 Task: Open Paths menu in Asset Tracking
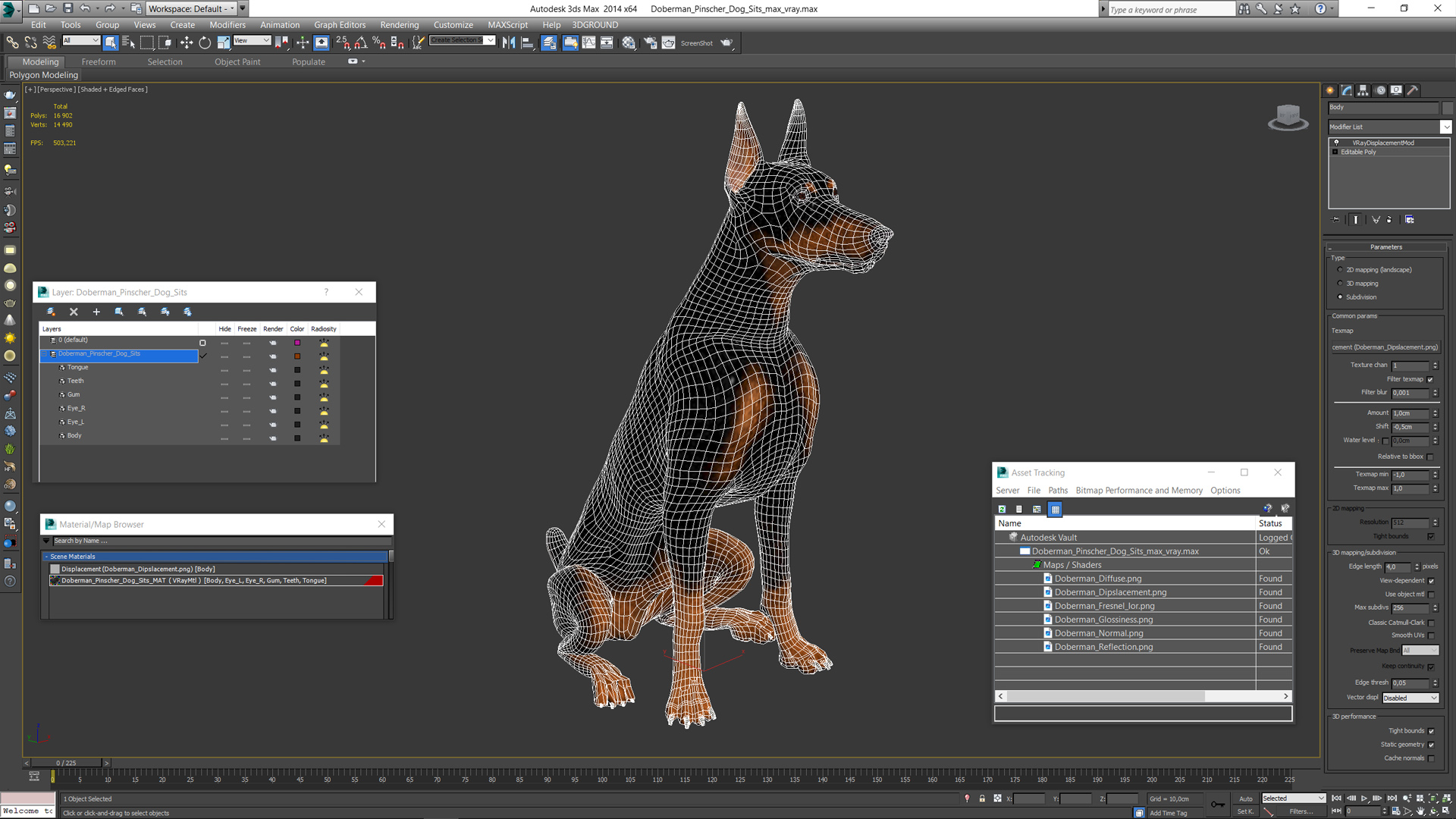[1058, 491]
